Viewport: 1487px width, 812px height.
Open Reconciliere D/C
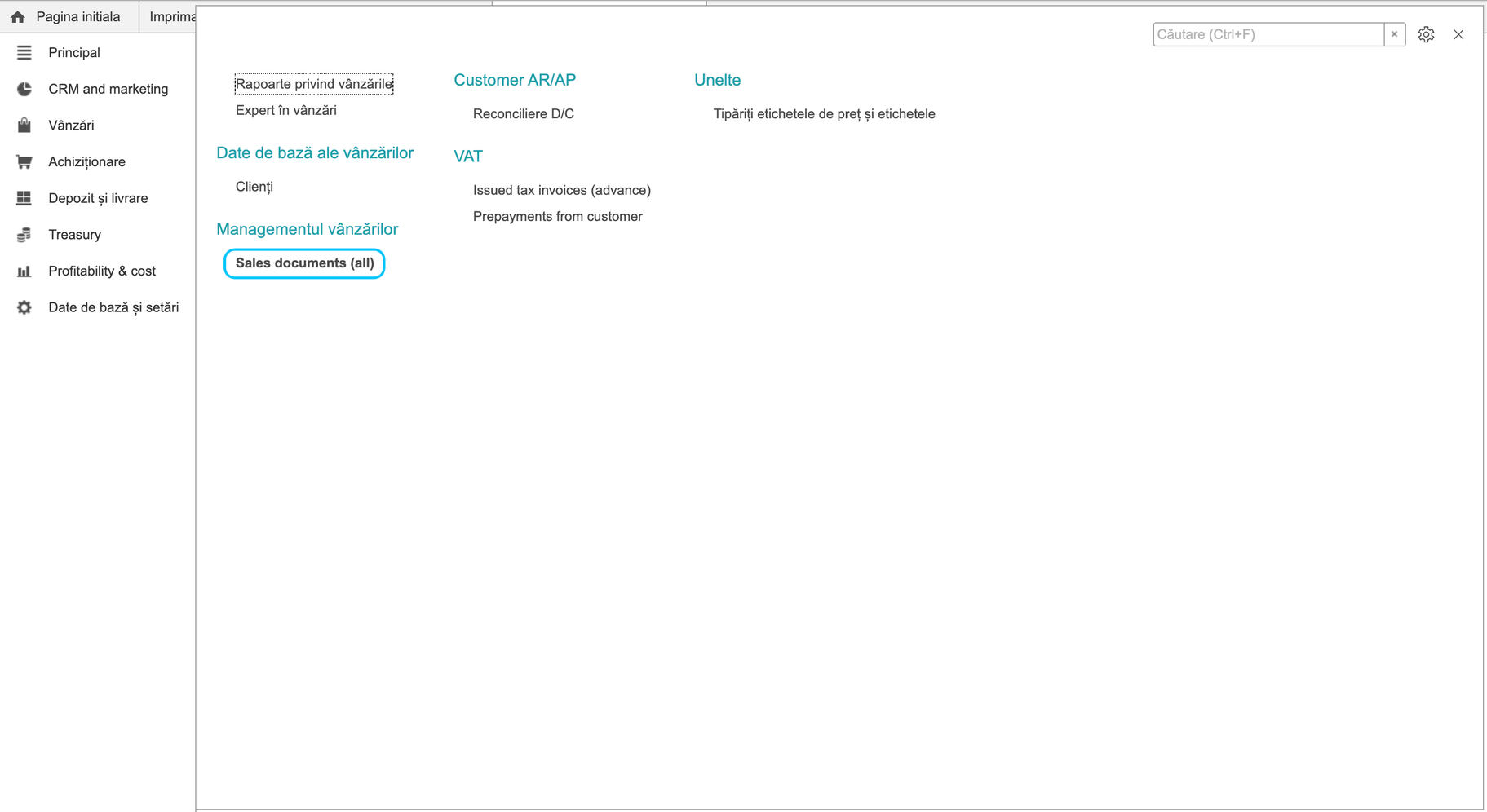click(524, 114)
